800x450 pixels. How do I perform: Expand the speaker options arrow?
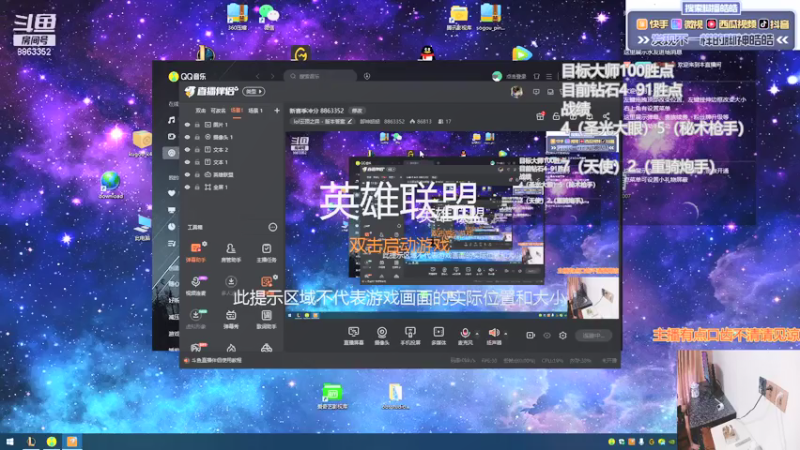[x=506, y=334]
